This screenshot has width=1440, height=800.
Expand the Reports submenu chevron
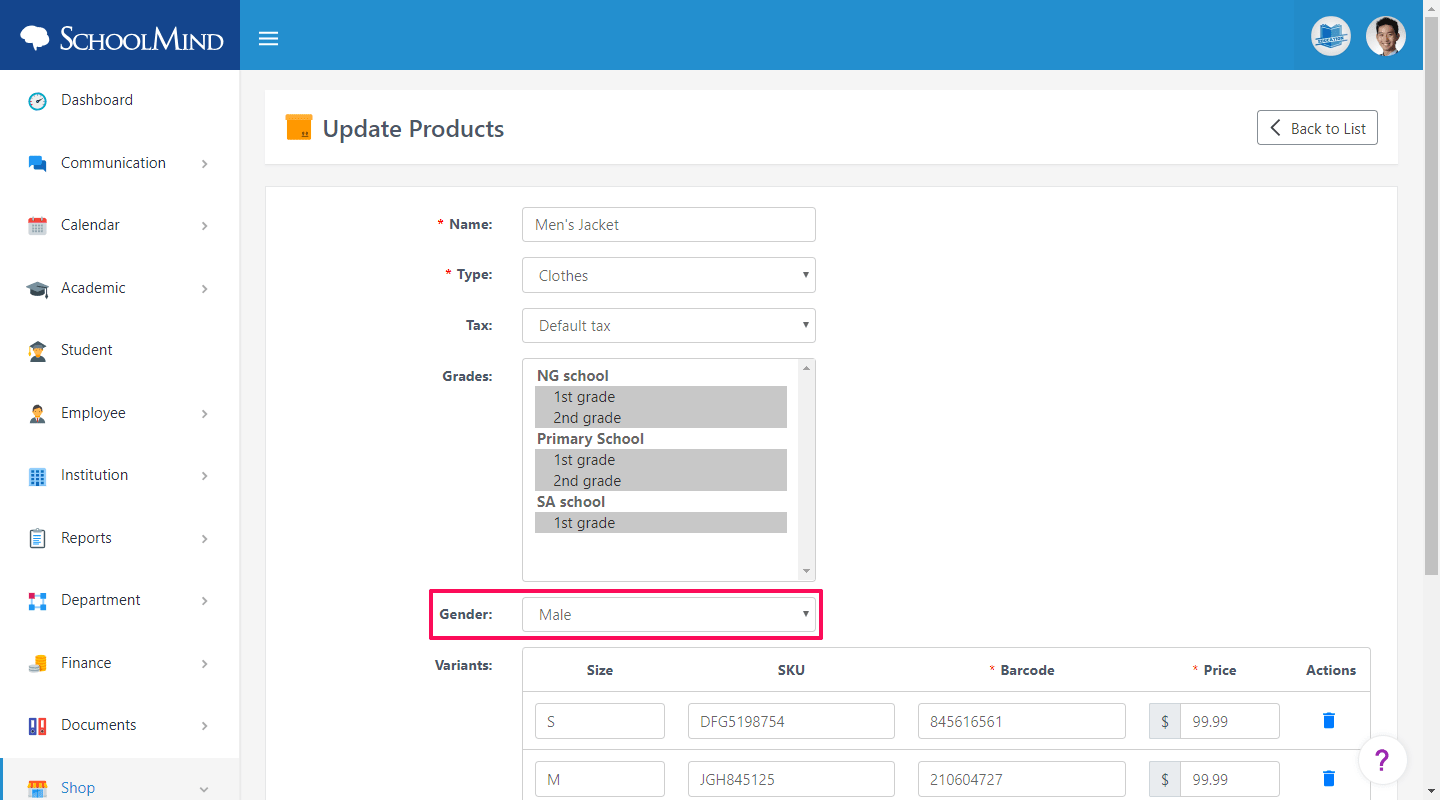pyautogui.click(x=204, y=539)
